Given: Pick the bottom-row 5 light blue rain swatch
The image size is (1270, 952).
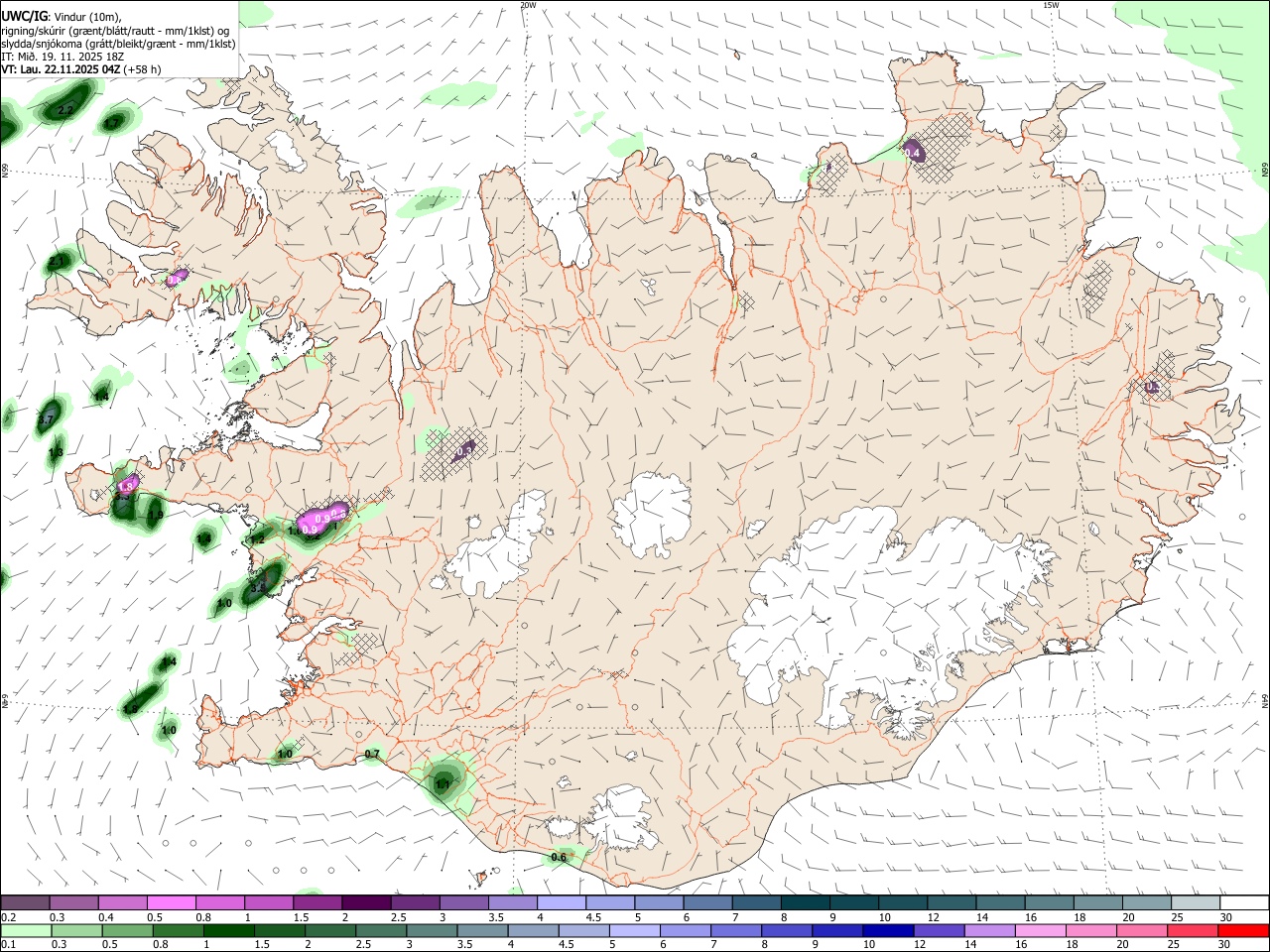Looking at the screenshot, I should point(634,931).
